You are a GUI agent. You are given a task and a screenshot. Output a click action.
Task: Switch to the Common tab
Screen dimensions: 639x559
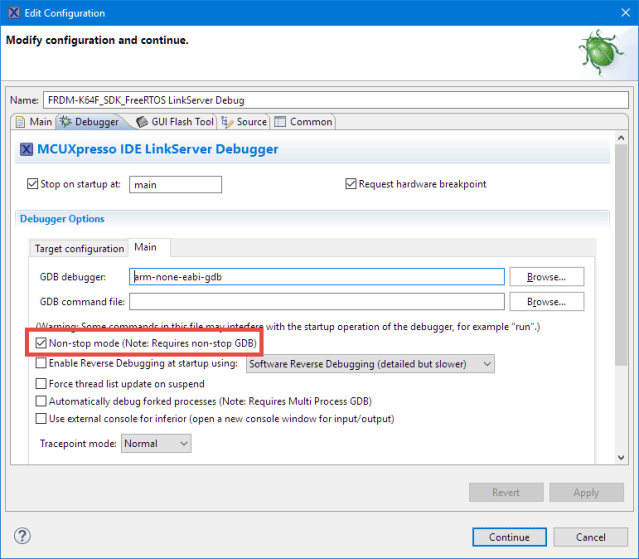(304, 122)
